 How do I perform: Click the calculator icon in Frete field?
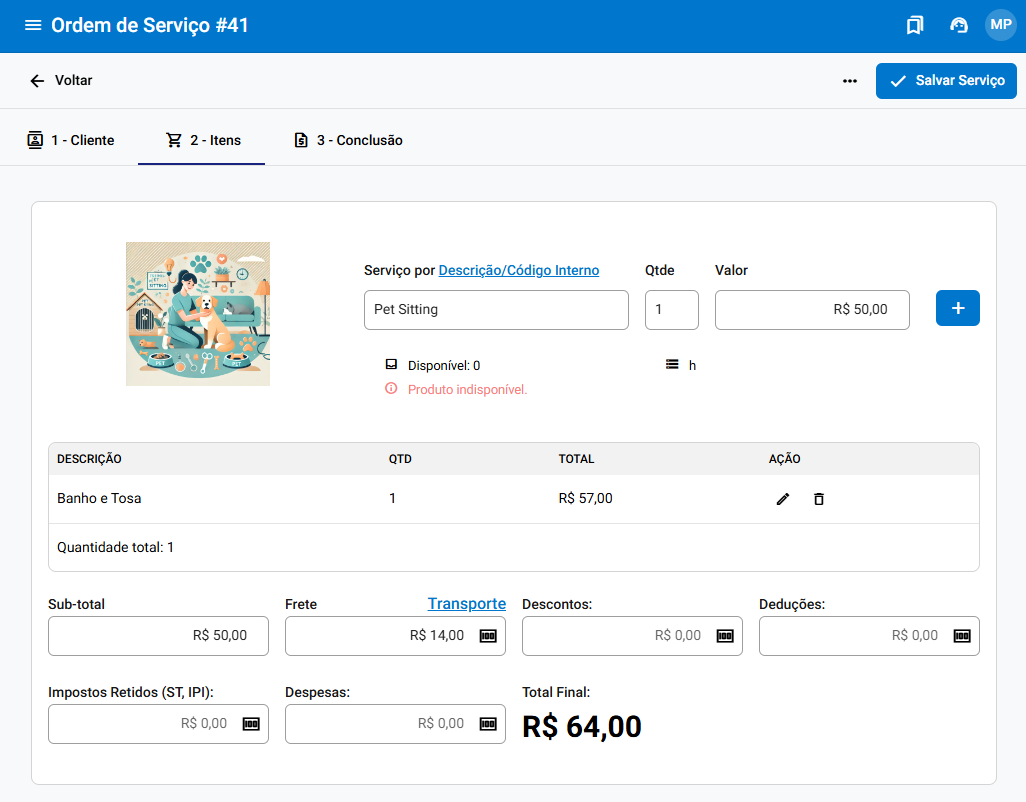488,636
